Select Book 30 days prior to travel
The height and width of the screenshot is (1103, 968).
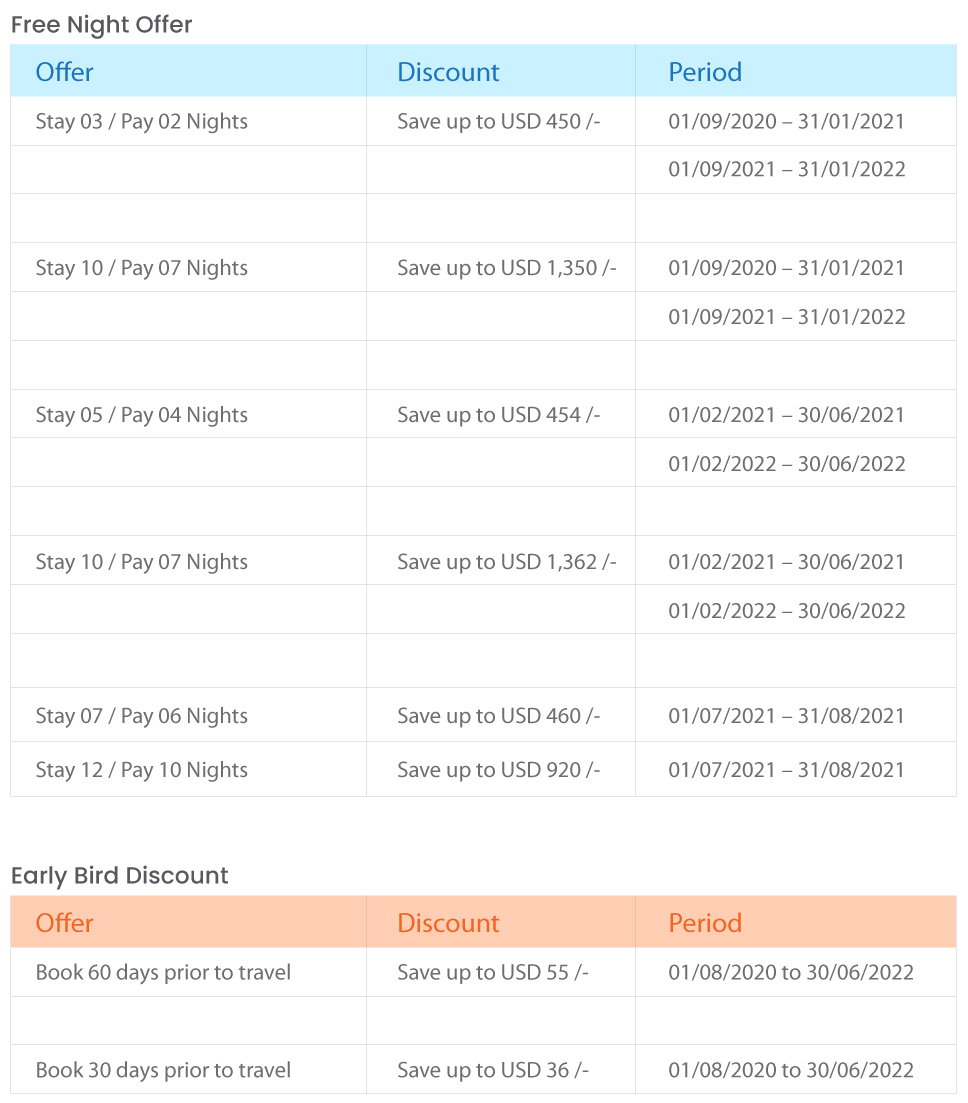163,1071
